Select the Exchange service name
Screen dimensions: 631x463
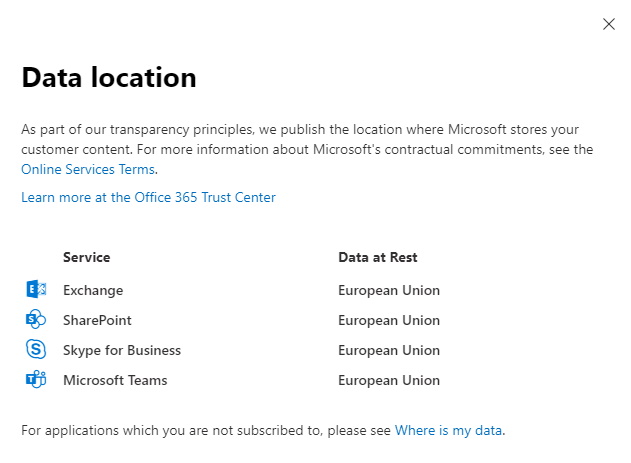click(x=93, y=290)
